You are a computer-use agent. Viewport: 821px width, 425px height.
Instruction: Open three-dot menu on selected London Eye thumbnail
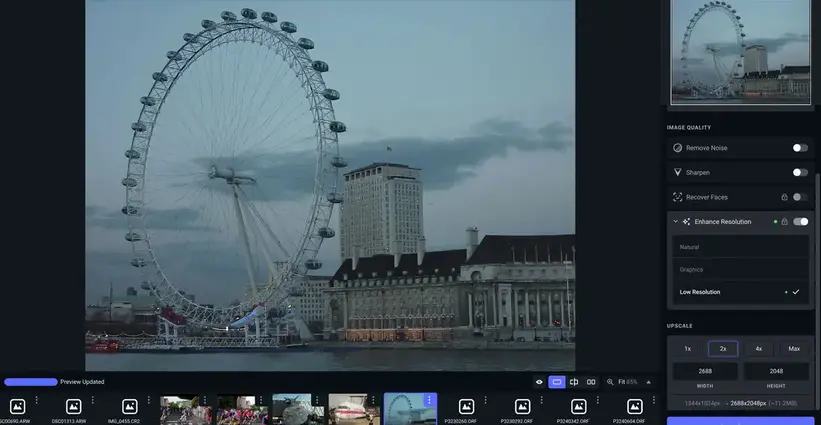tap(429, 400)
